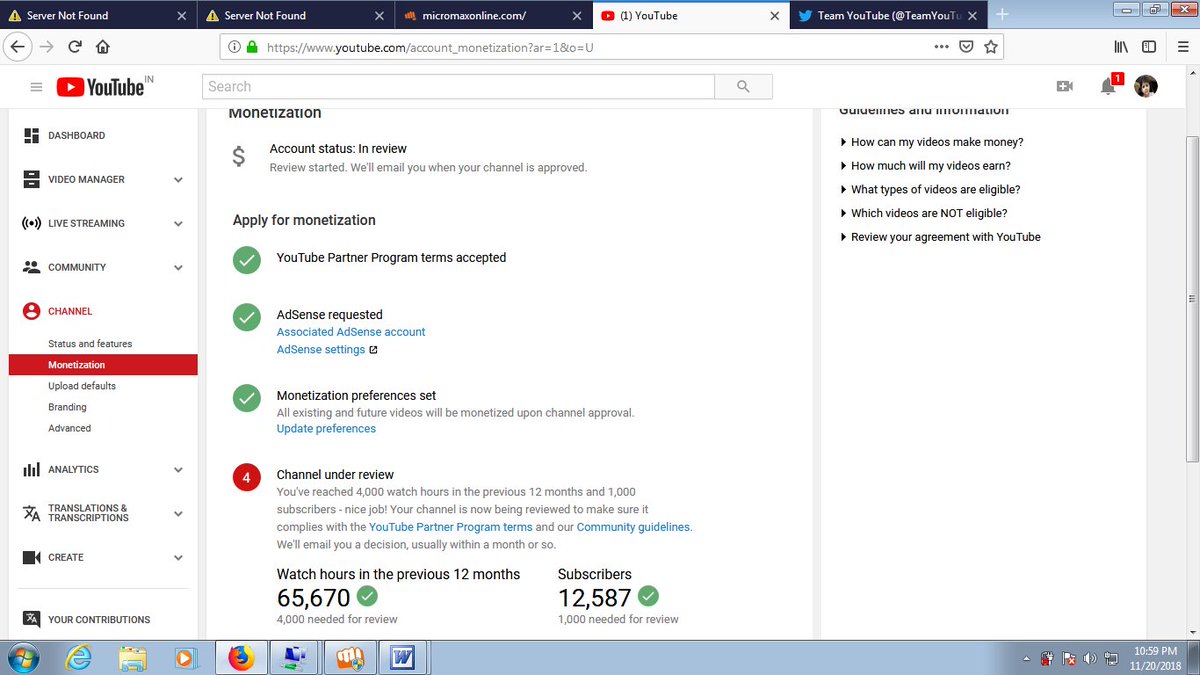The image size is (1200, 675).
Task: Click the search magnifier button
Action: tap(743, 87)
